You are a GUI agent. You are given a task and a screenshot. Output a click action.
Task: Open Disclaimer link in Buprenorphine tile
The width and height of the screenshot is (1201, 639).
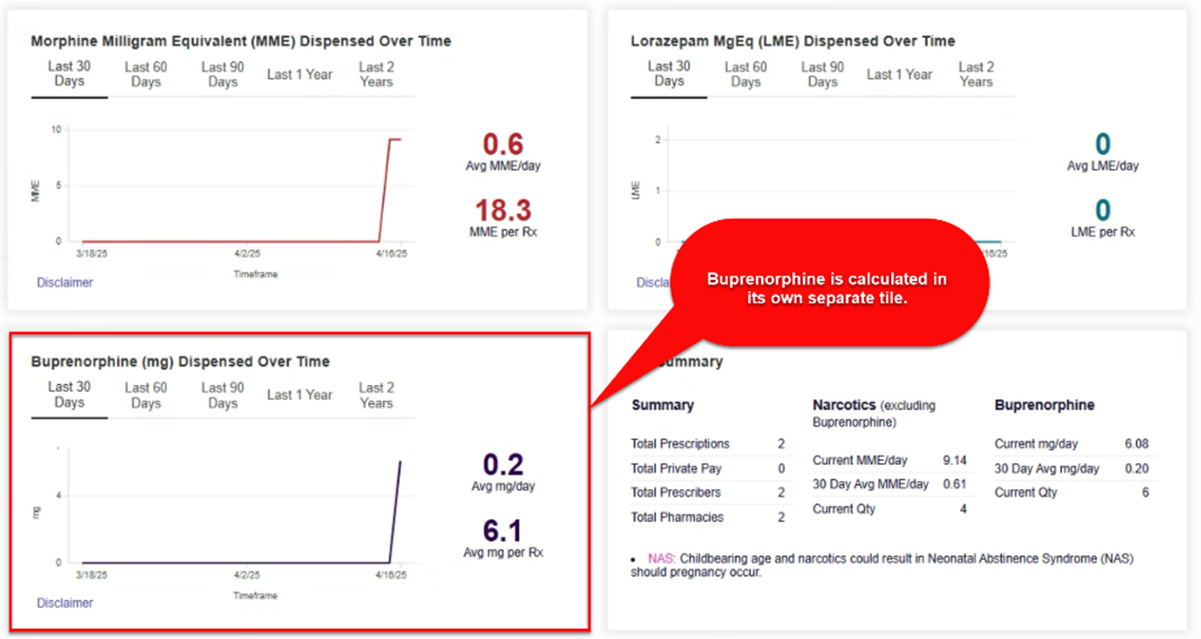point(65,603)
